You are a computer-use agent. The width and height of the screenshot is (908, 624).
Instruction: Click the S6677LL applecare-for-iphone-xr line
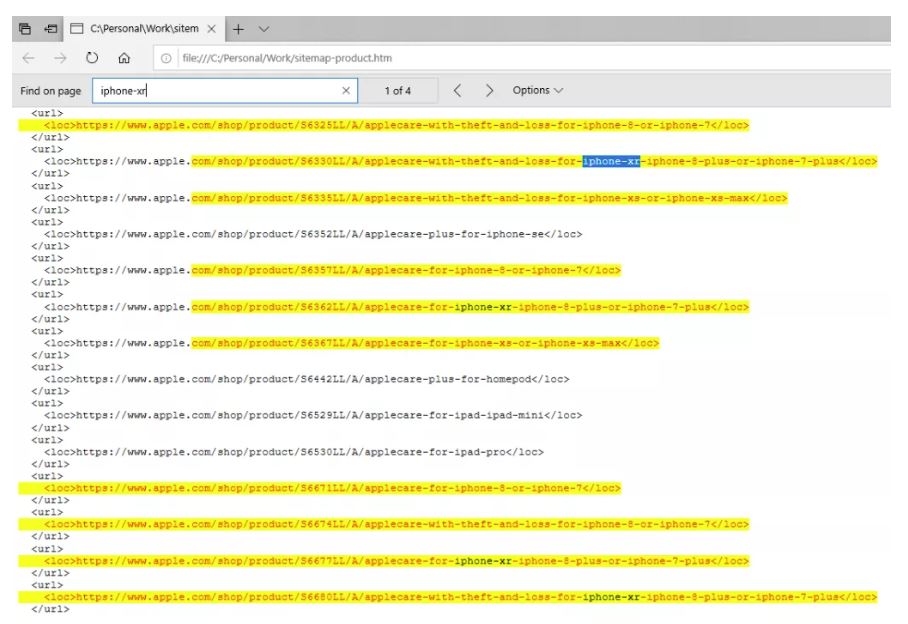(x=396, y=561)
